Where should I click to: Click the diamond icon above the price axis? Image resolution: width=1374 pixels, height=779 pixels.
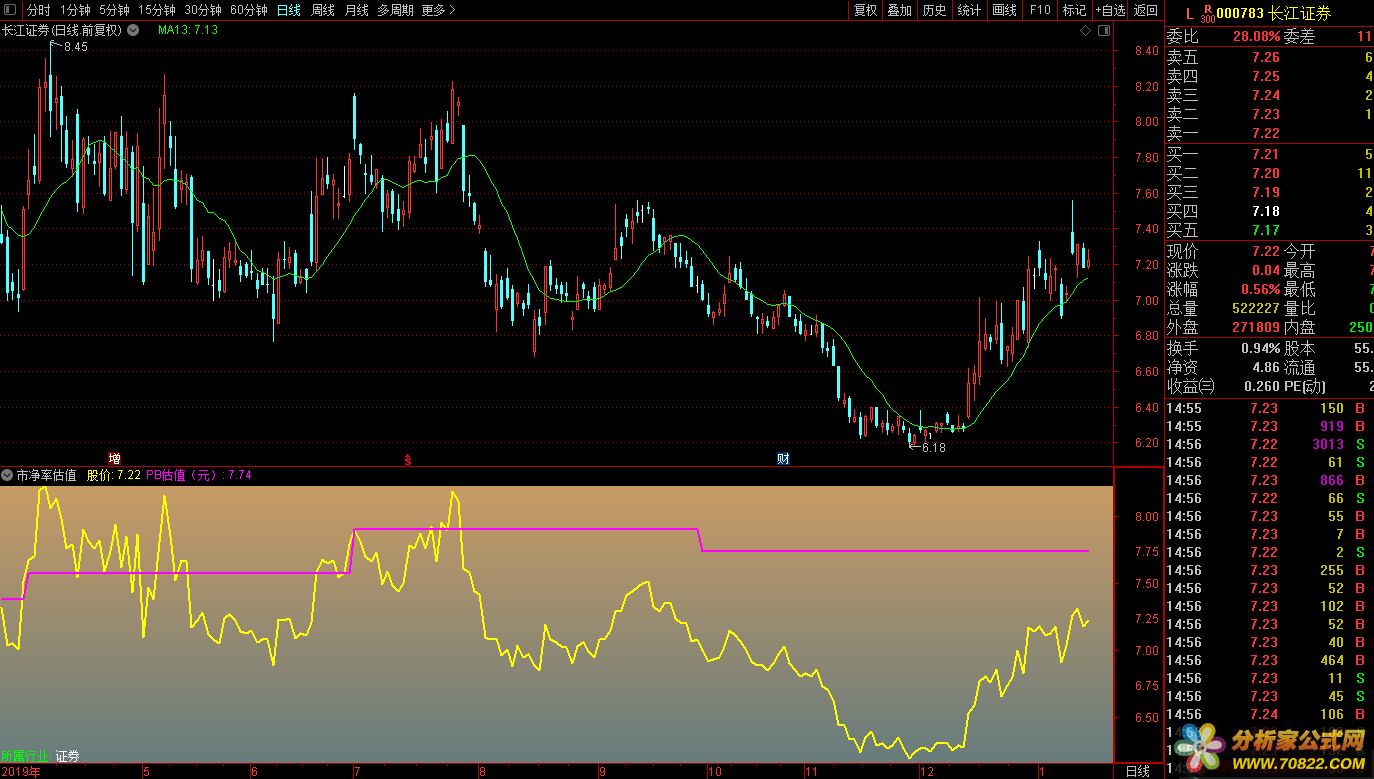[x=1085, y=31]
